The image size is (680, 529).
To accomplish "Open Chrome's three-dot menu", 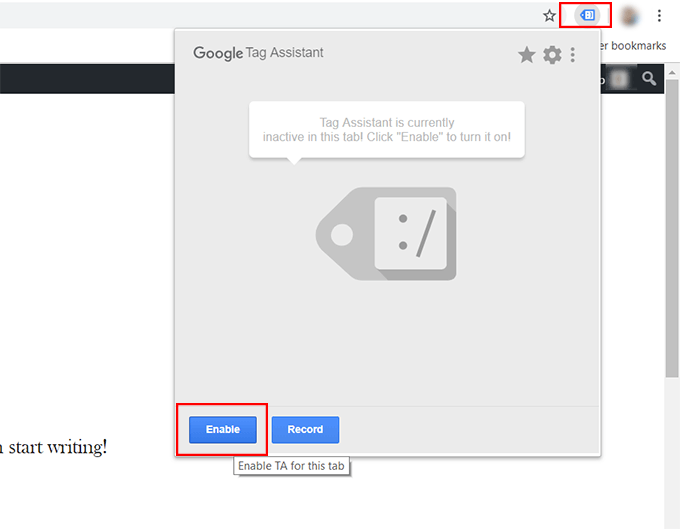I will pyautogui.click(x=659, y=16).
